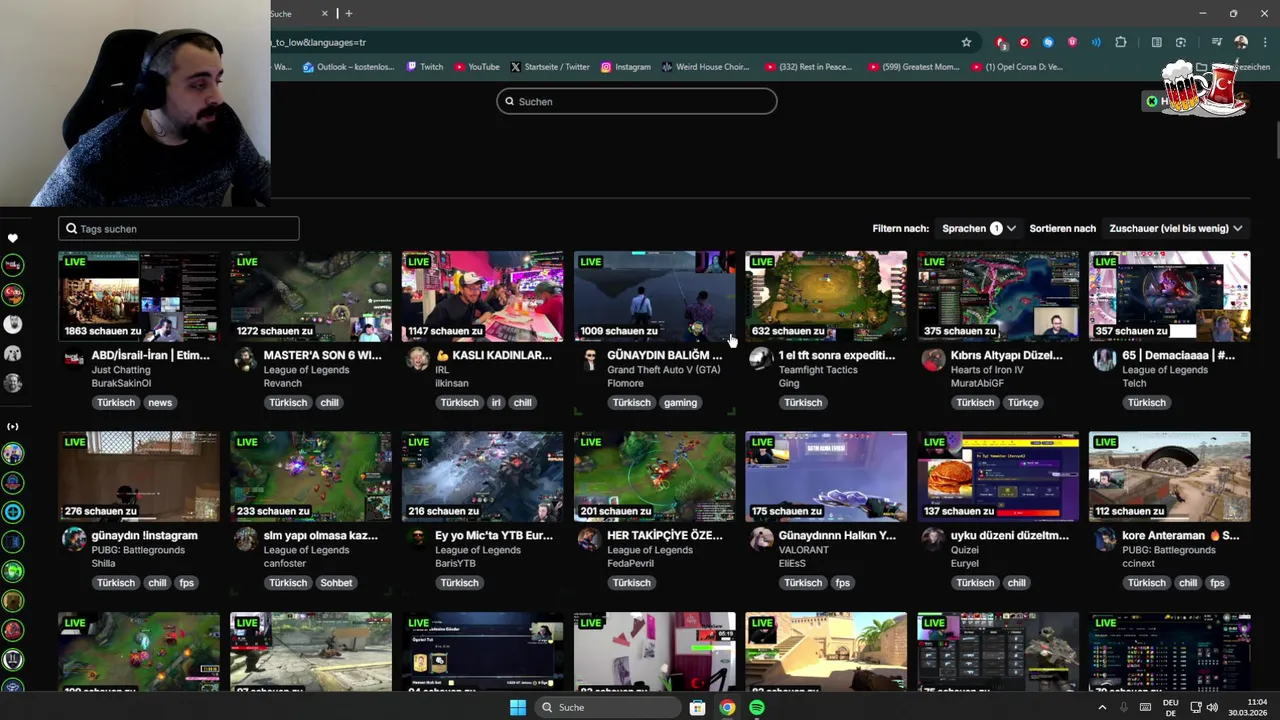Open the HER TAKİPÇİYE ÖZE... stream title
The width and height of the screenshot is (1280, 720).
pyautogui.click(x=664, y=536)
